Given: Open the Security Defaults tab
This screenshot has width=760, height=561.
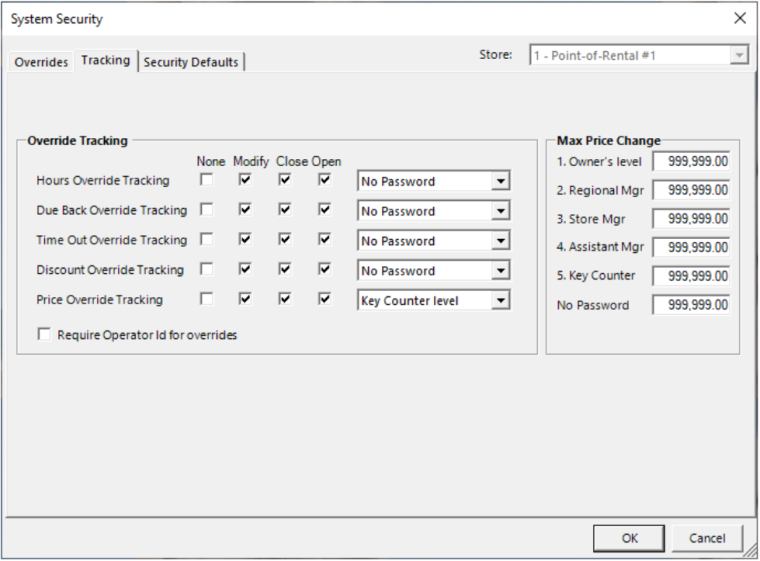Looking at the screenshot, I should (x=191, y=62).
